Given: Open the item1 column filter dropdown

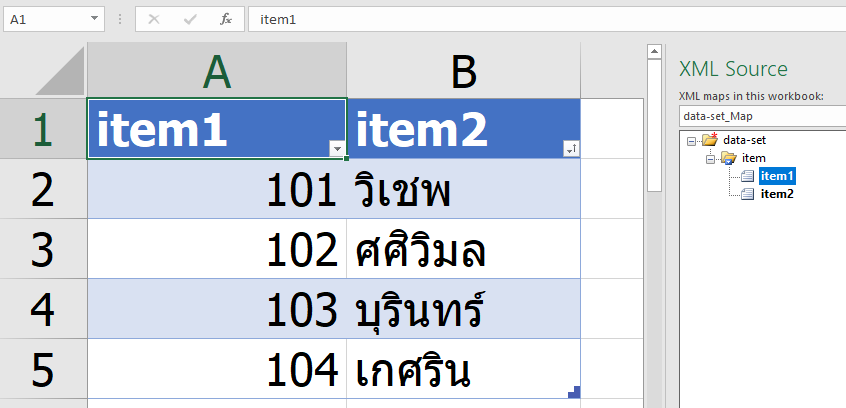Looking at the screenshot, I should click(337, 149).
